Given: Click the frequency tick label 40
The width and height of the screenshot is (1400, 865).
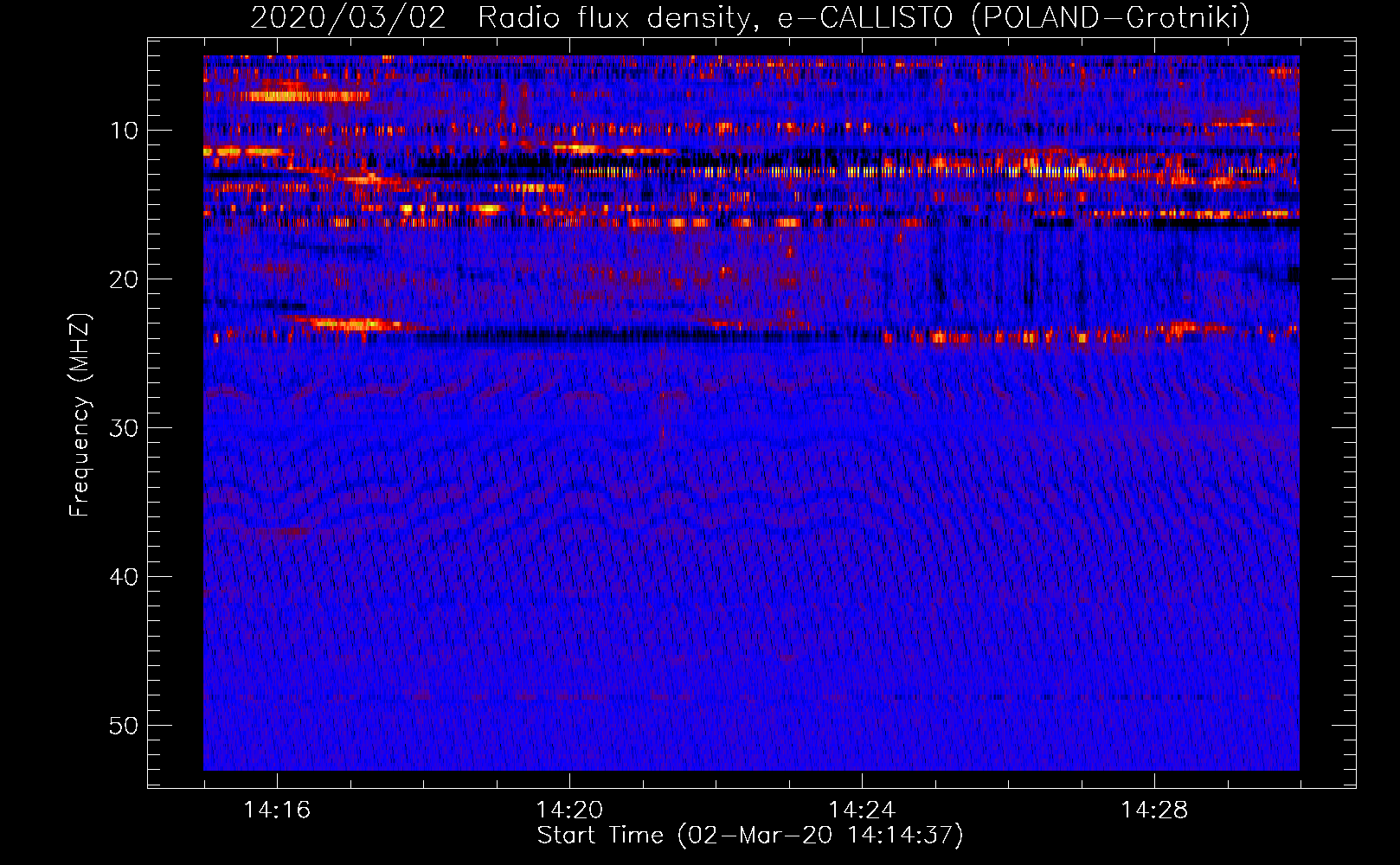Looking at the screenshot, I should pos(124,577).
